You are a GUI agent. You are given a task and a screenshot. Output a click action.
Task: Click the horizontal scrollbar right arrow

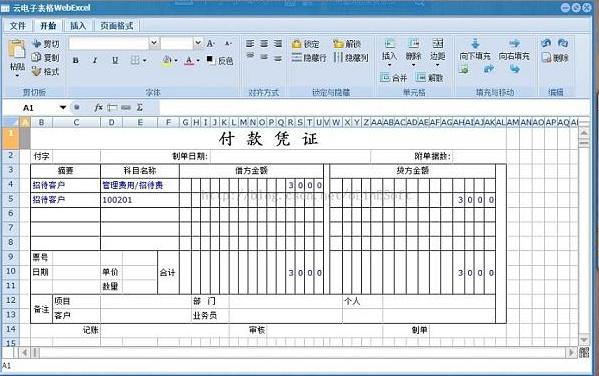571,352
